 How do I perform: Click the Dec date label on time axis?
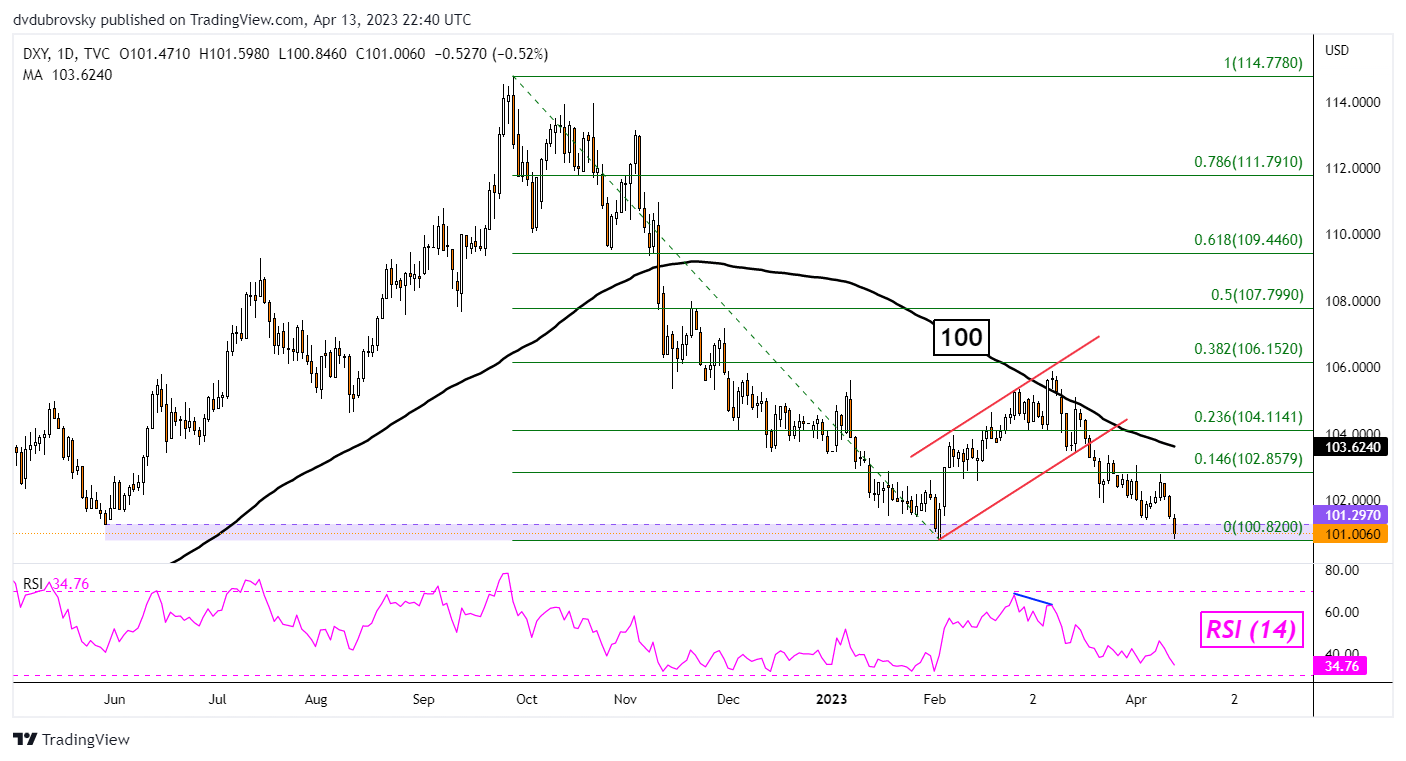coord(728,699)
